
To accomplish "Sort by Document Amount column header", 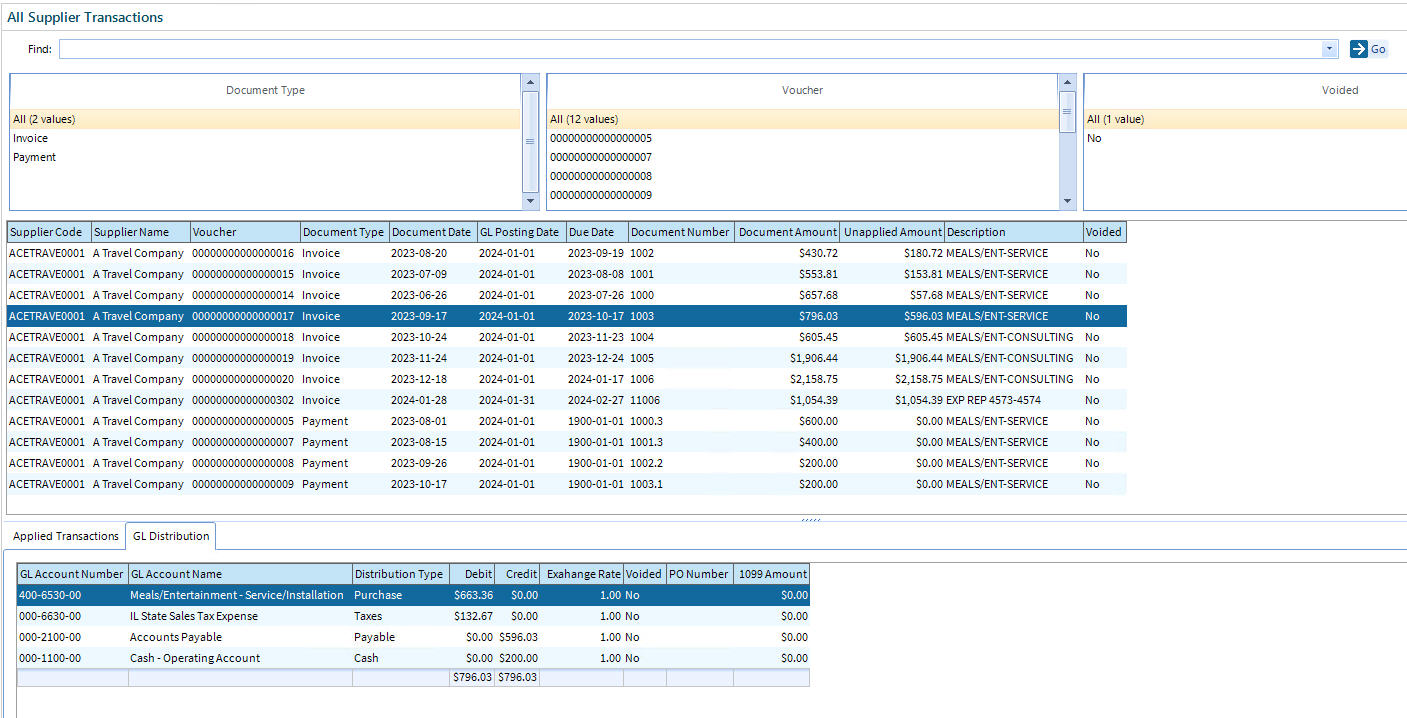I will (786, 232).
